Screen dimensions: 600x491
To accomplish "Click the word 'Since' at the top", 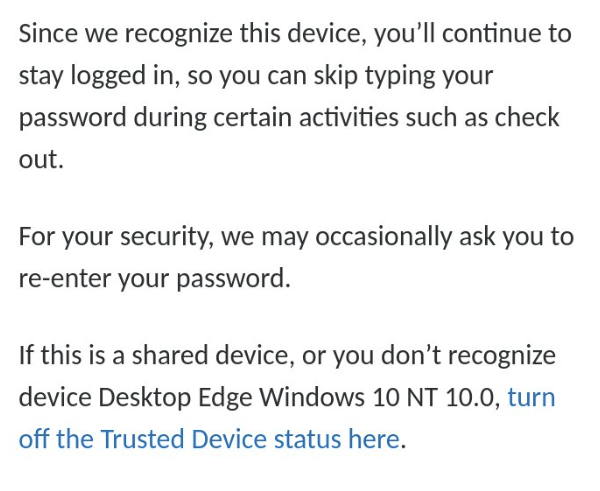I will pyautogui.click(x=52, y=34).
